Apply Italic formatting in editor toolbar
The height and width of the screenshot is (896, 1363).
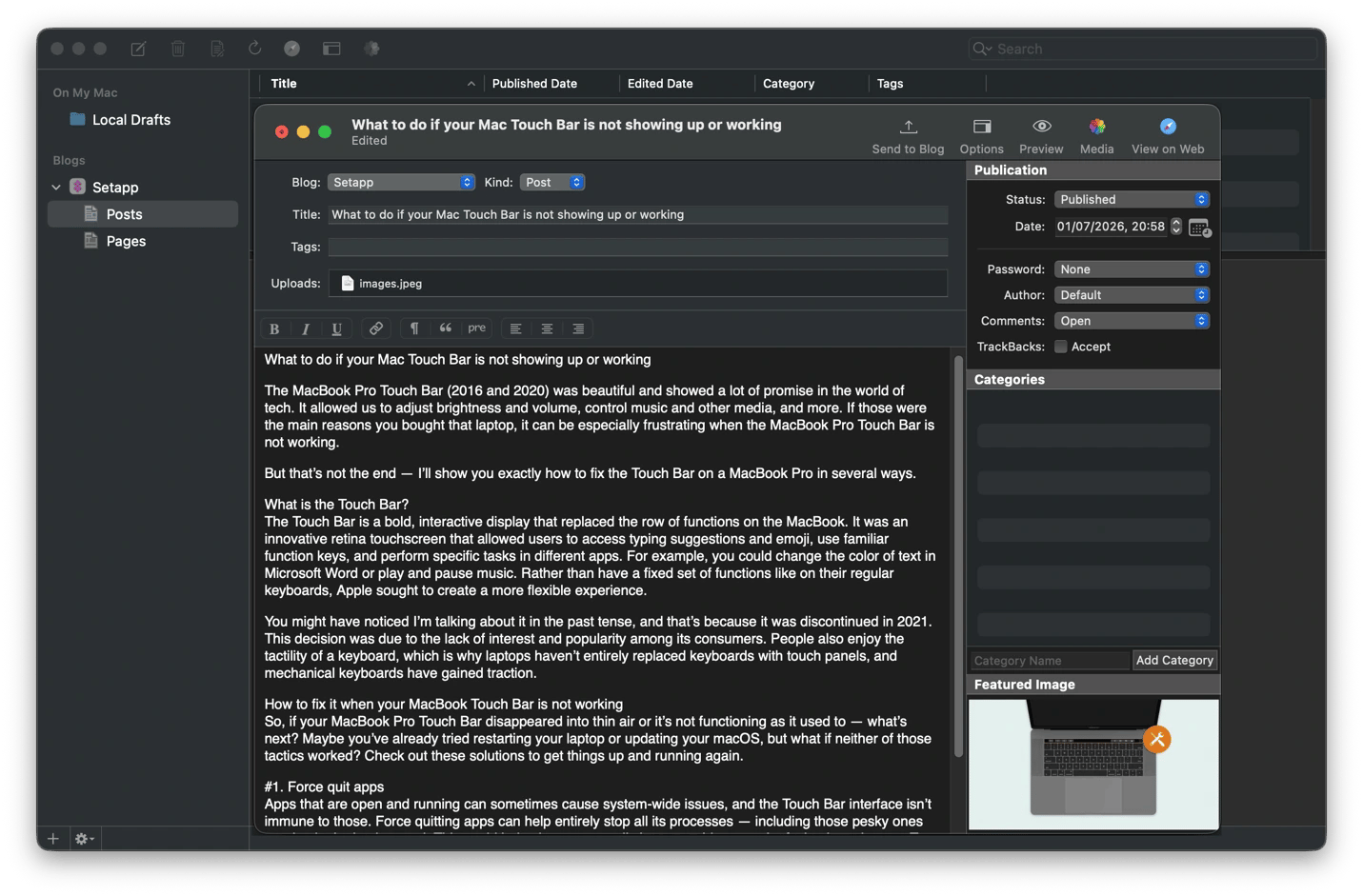click(305, 329)
